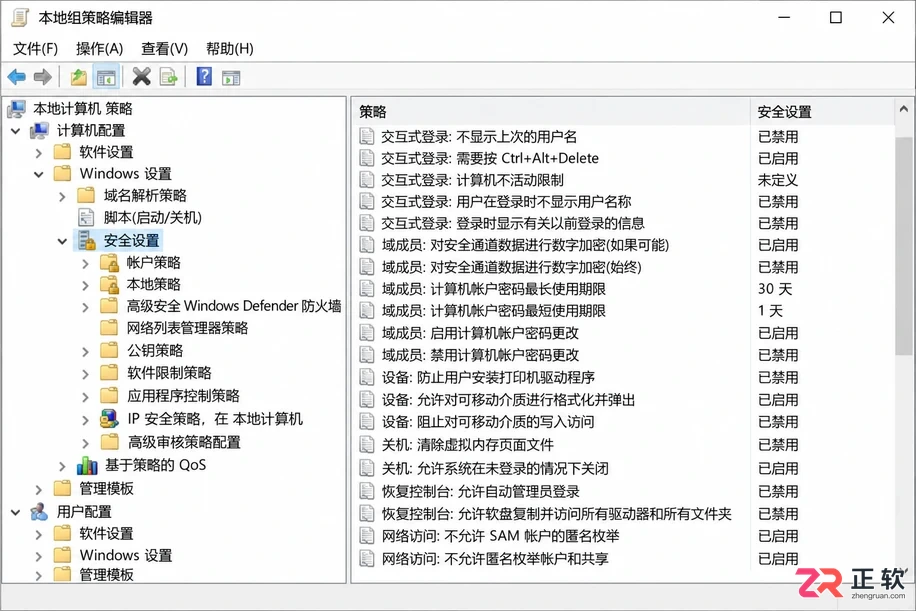The image size is (916, 611).
Task: Expand the 基于策略的 QoS node
Action: pos(62,466)
